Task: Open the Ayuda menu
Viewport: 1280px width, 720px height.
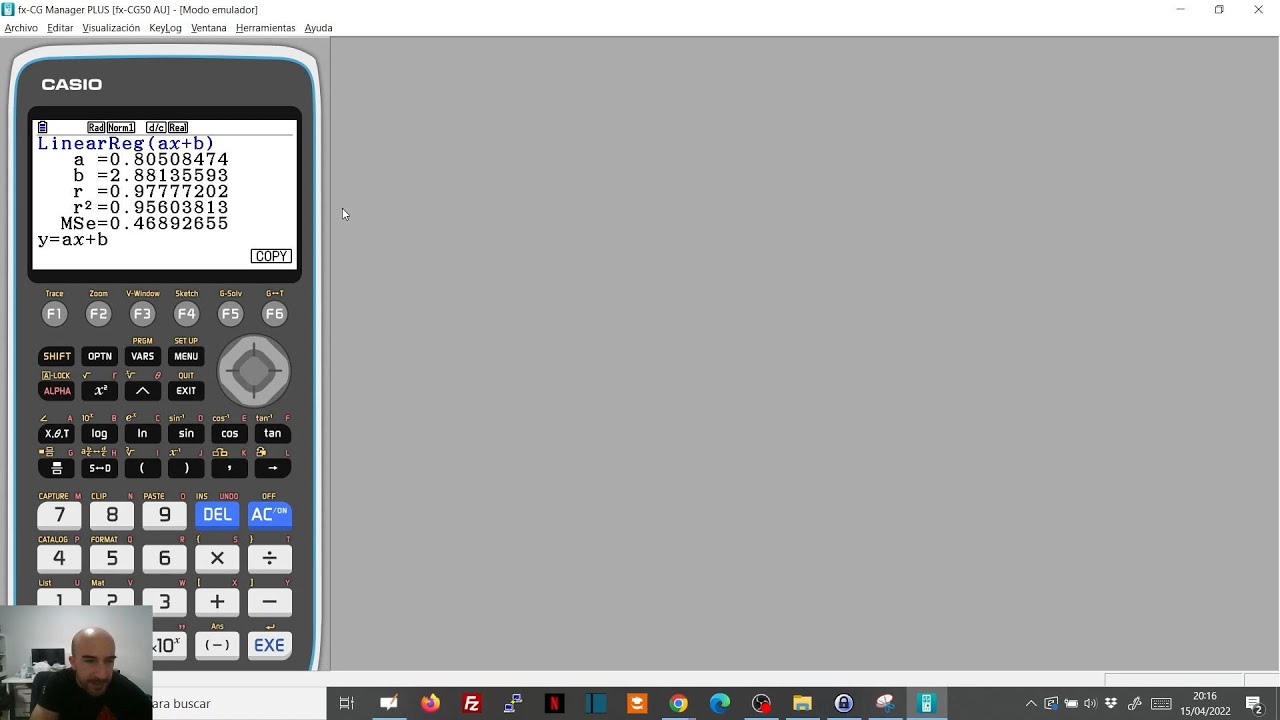Action: tap(318, 28)
